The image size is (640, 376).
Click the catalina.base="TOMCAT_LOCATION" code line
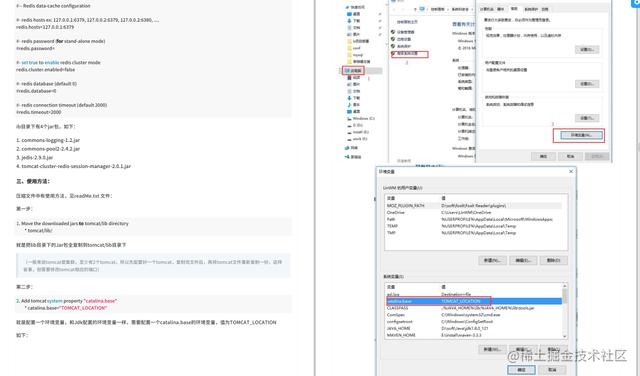[x=66, y=308]
